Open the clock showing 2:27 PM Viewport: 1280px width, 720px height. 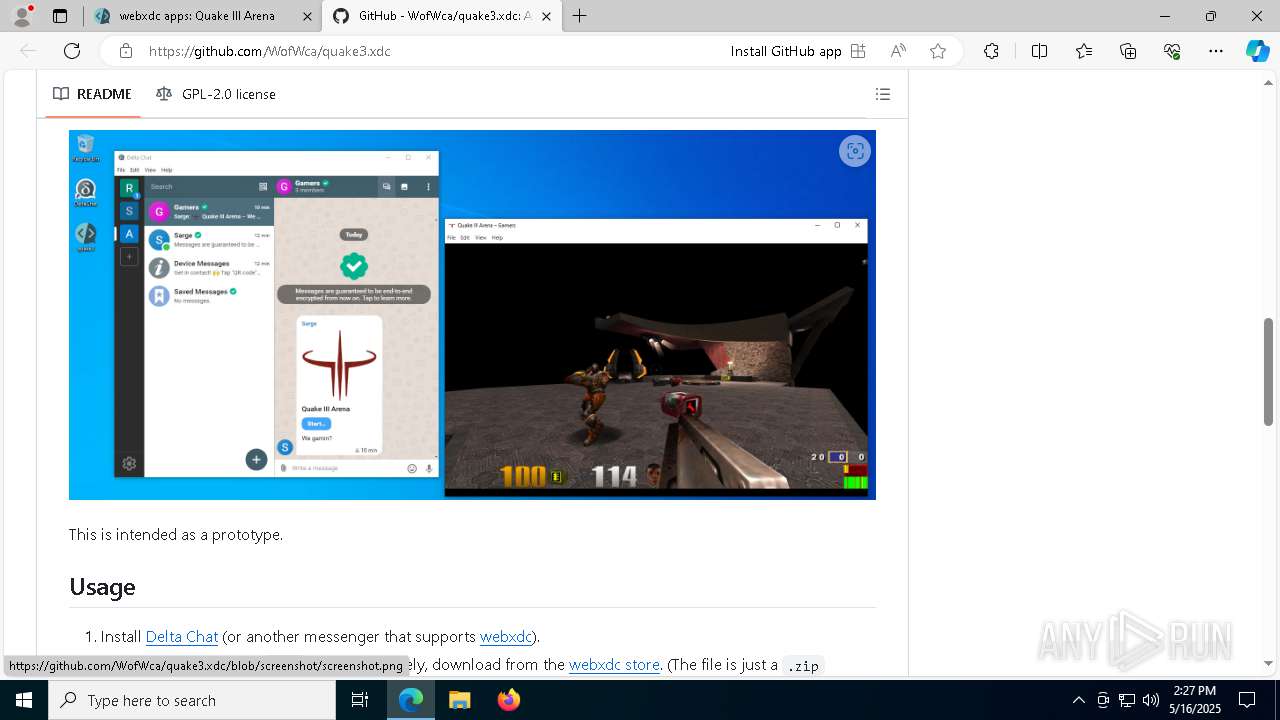1194,700
